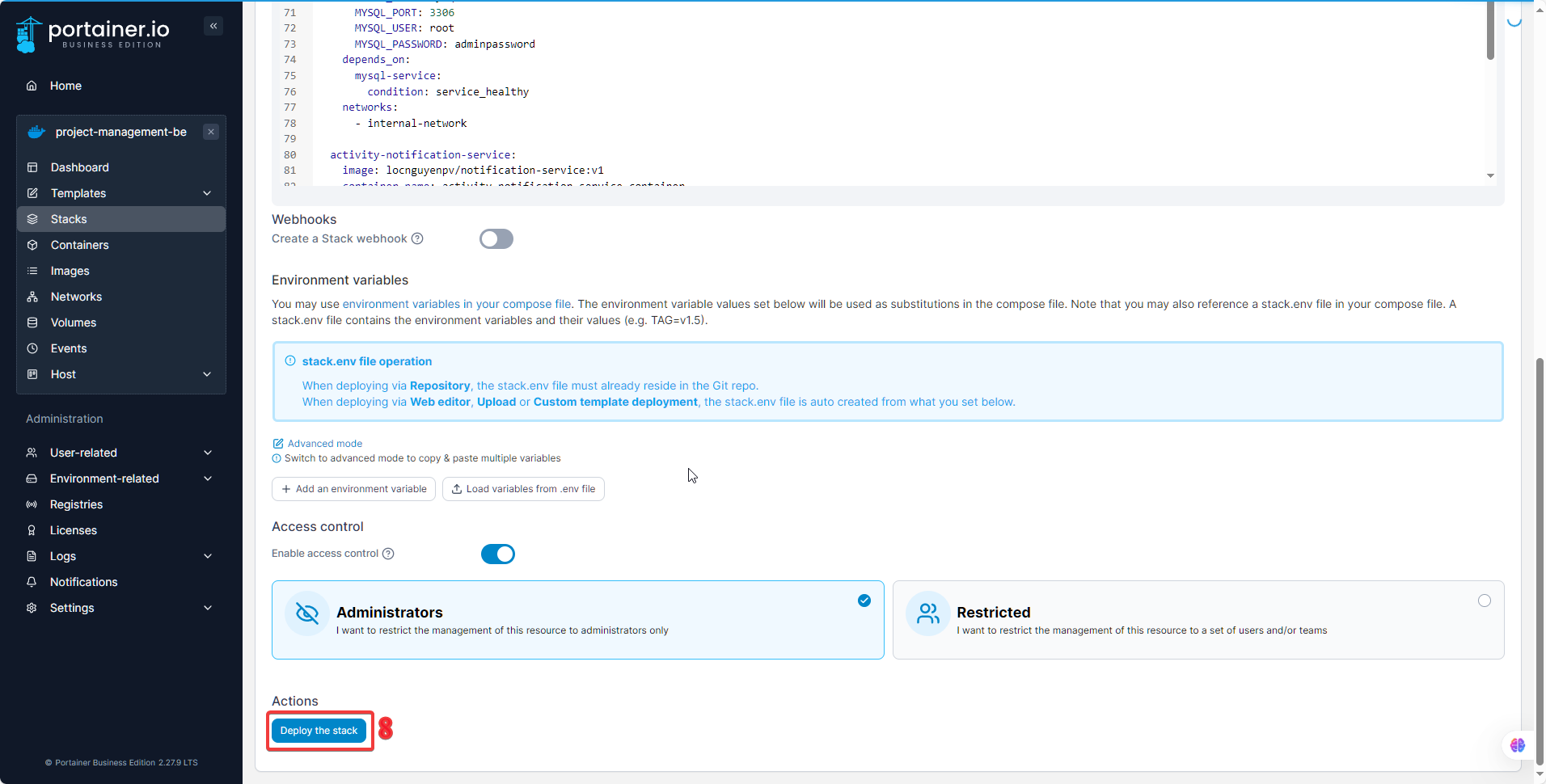
Task: Click the floating assistant icon at bottom right
Action: click(1518, 745)
